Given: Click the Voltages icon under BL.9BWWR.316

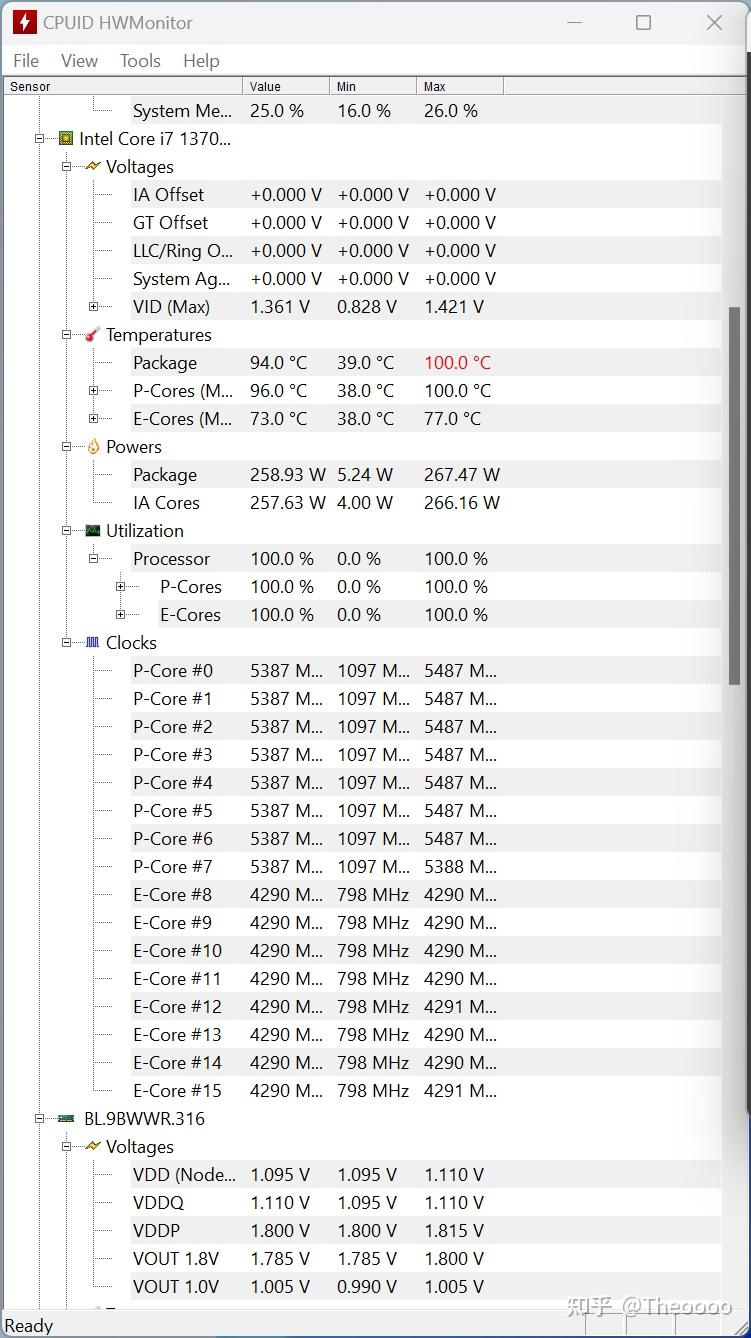Looking at the screenshot, I should tap(91, 1146).
